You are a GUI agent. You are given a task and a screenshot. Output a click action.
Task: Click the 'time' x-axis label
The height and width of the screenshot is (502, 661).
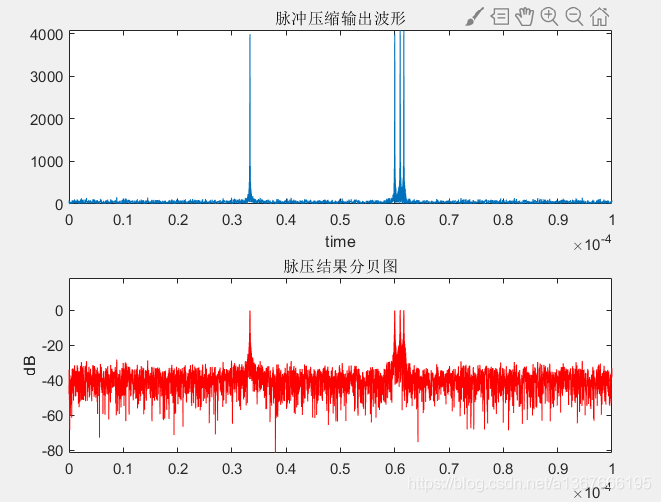point(340,242)
